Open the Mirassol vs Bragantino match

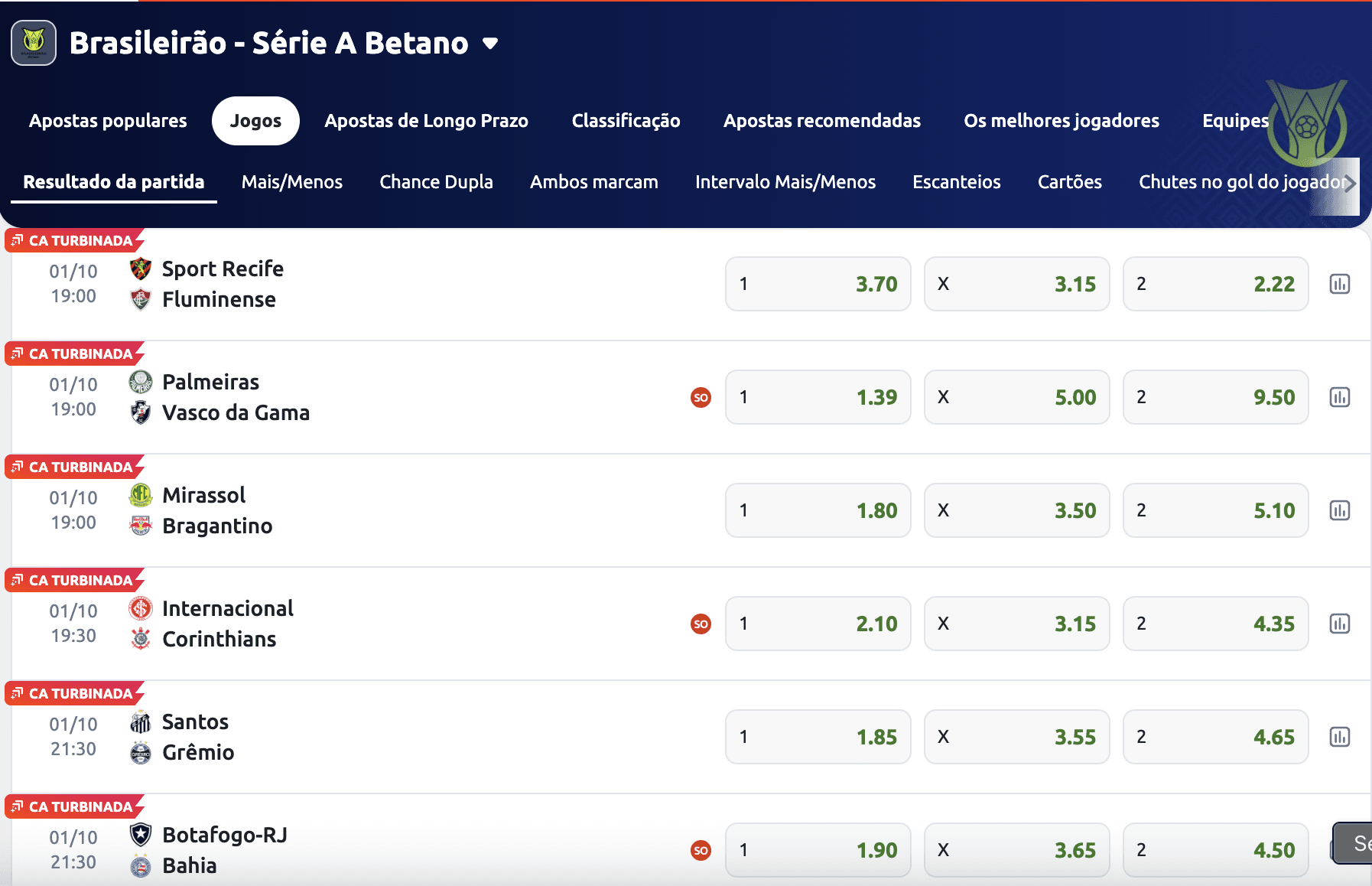[x=217, y=510]
